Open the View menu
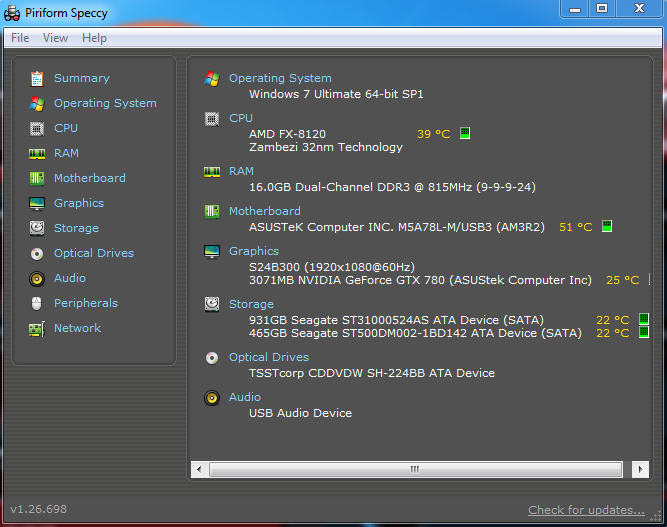 click(x=55, y=38)
